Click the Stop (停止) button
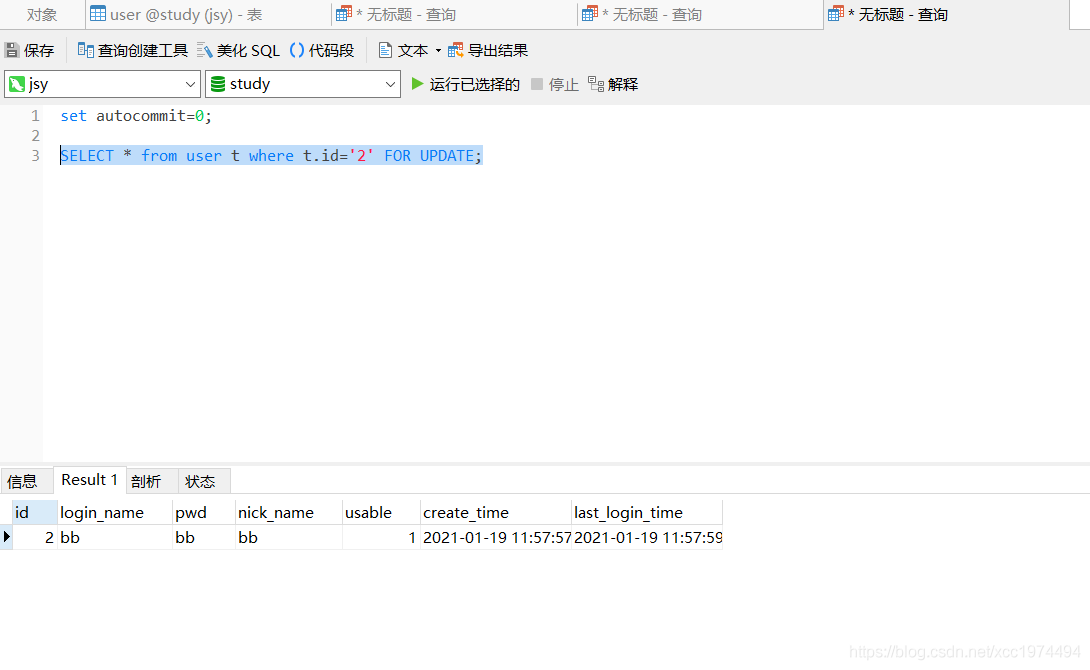The image size is (1090, 670). tap(555, 84)
